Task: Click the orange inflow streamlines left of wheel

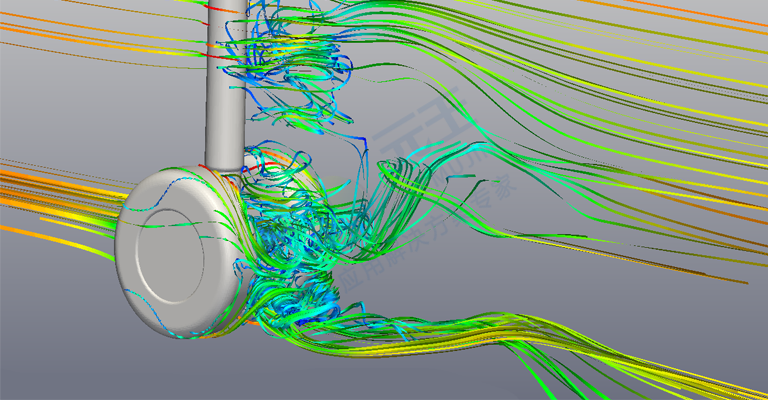Action: coord(59,196)
